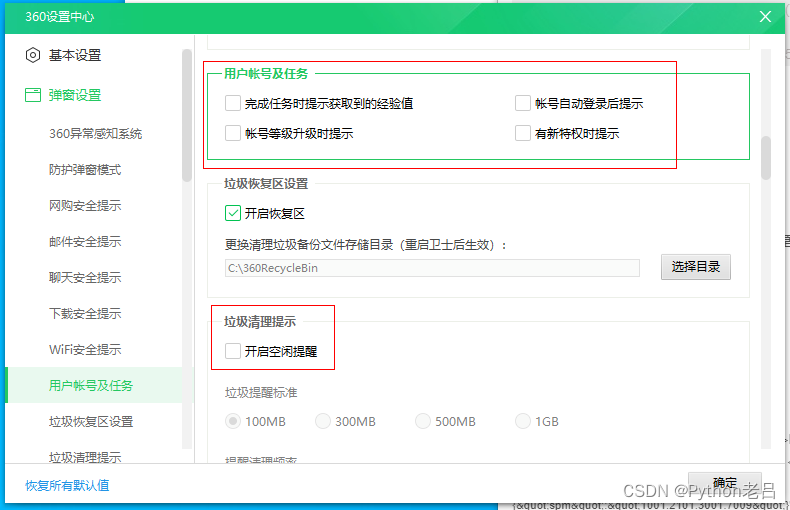Select WiFi安全提示 sidebar item

click(85, 349)
